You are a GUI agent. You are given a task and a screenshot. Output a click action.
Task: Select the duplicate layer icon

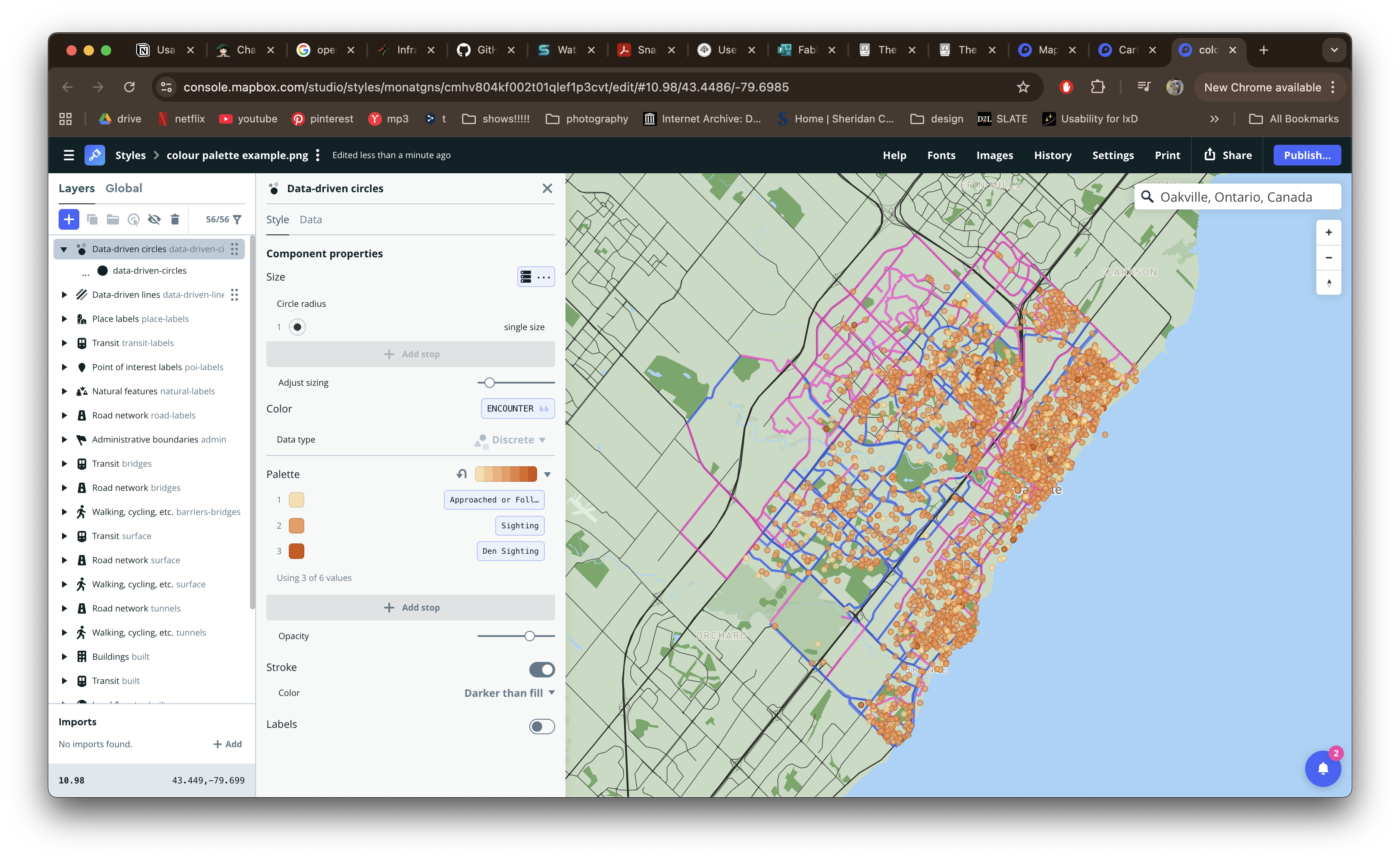pos(93,219)
